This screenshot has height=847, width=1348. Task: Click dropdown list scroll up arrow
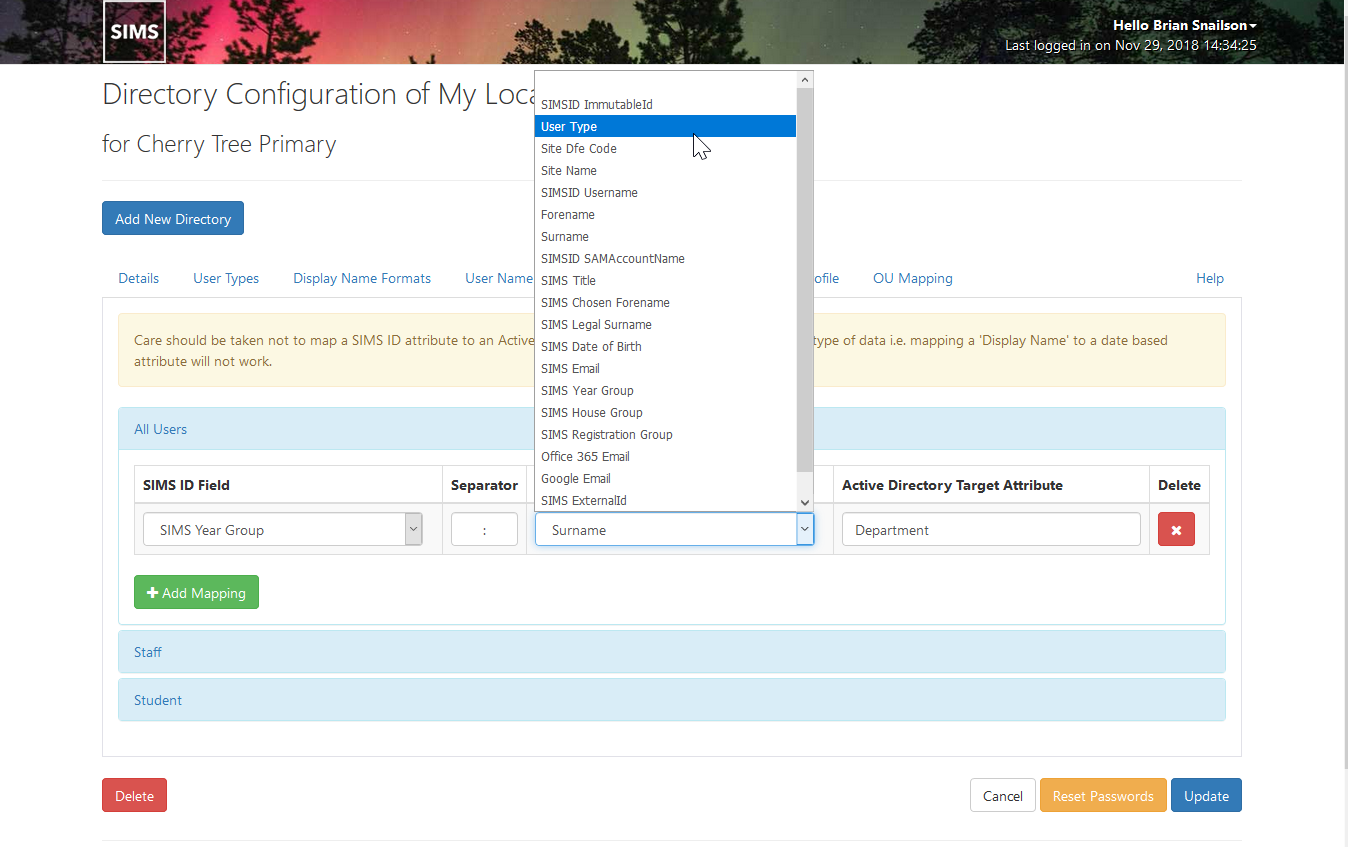[804, 79]
